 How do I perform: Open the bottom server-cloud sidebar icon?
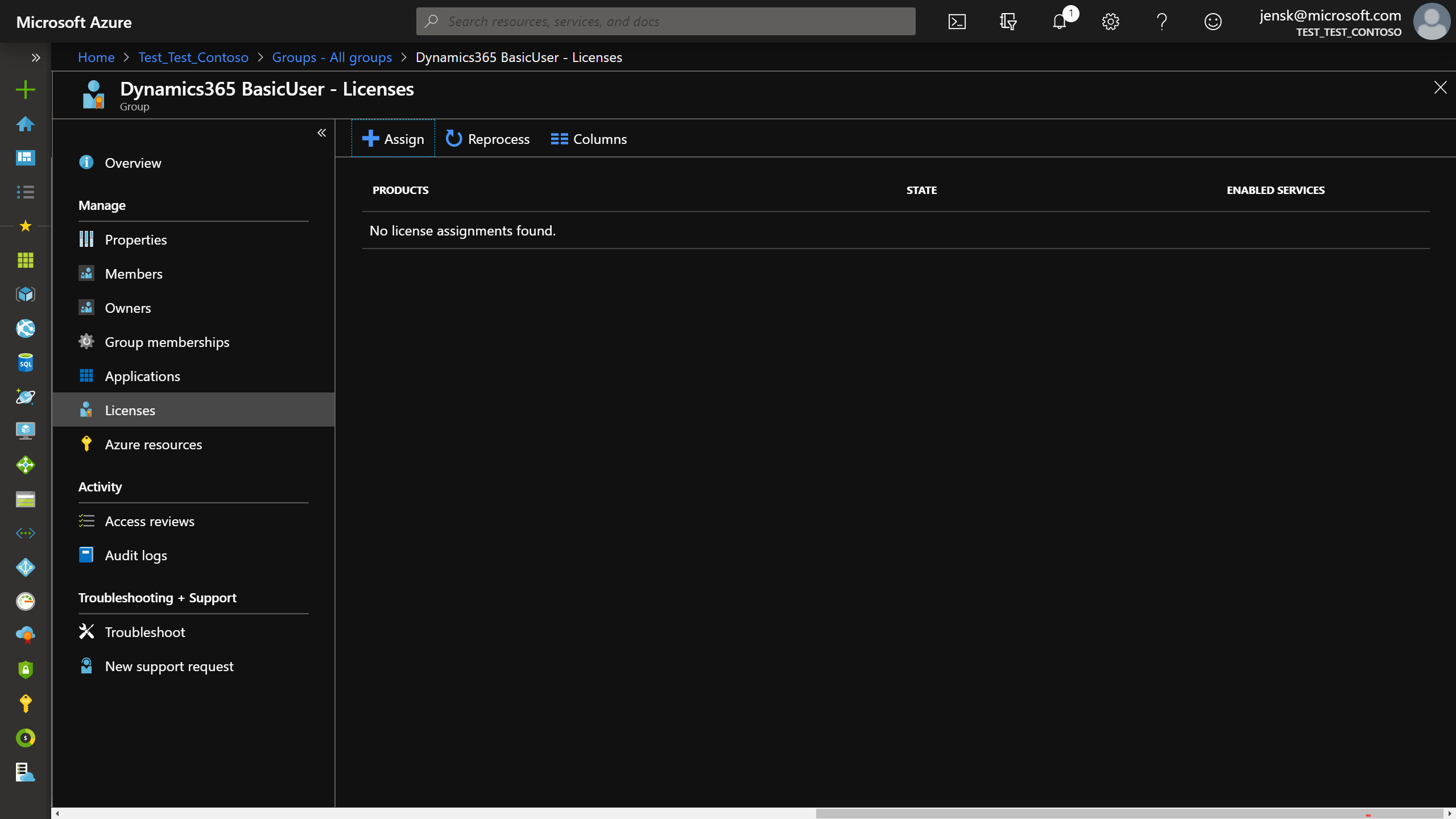(25, 772)
